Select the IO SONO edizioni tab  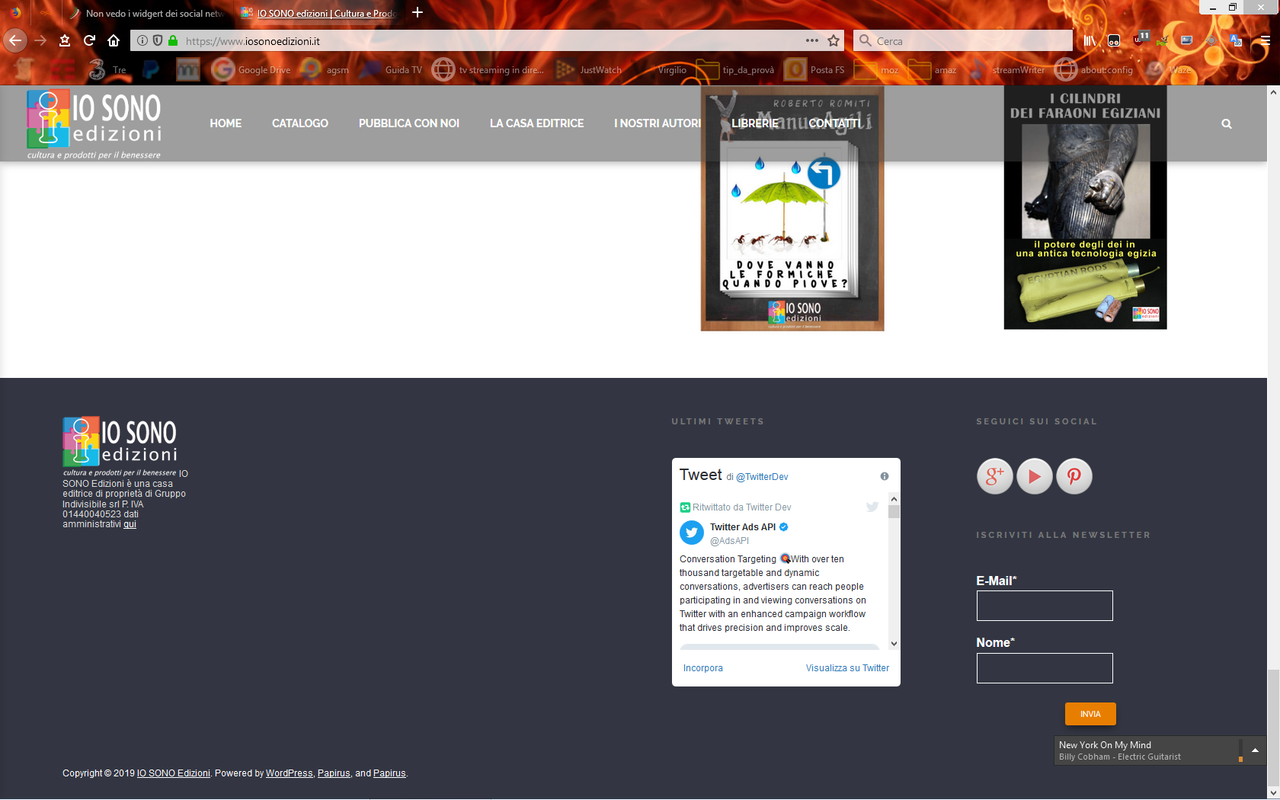click(x=318, y=13)
